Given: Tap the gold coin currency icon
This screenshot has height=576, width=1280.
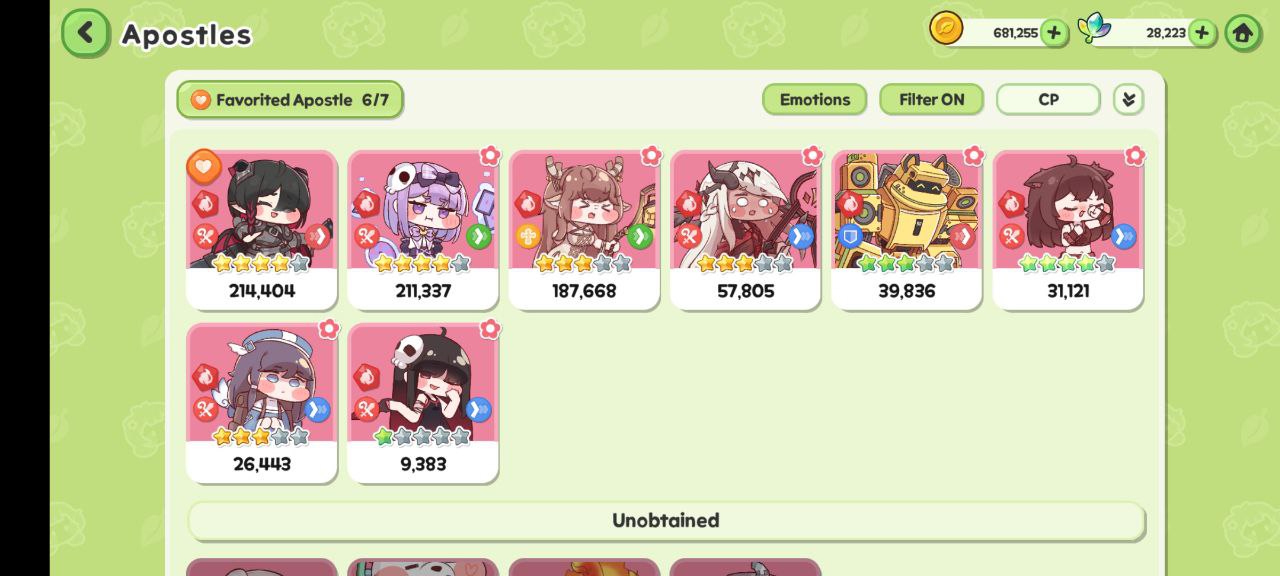Looking at the screenshot, I should click(x=946, y=28).
